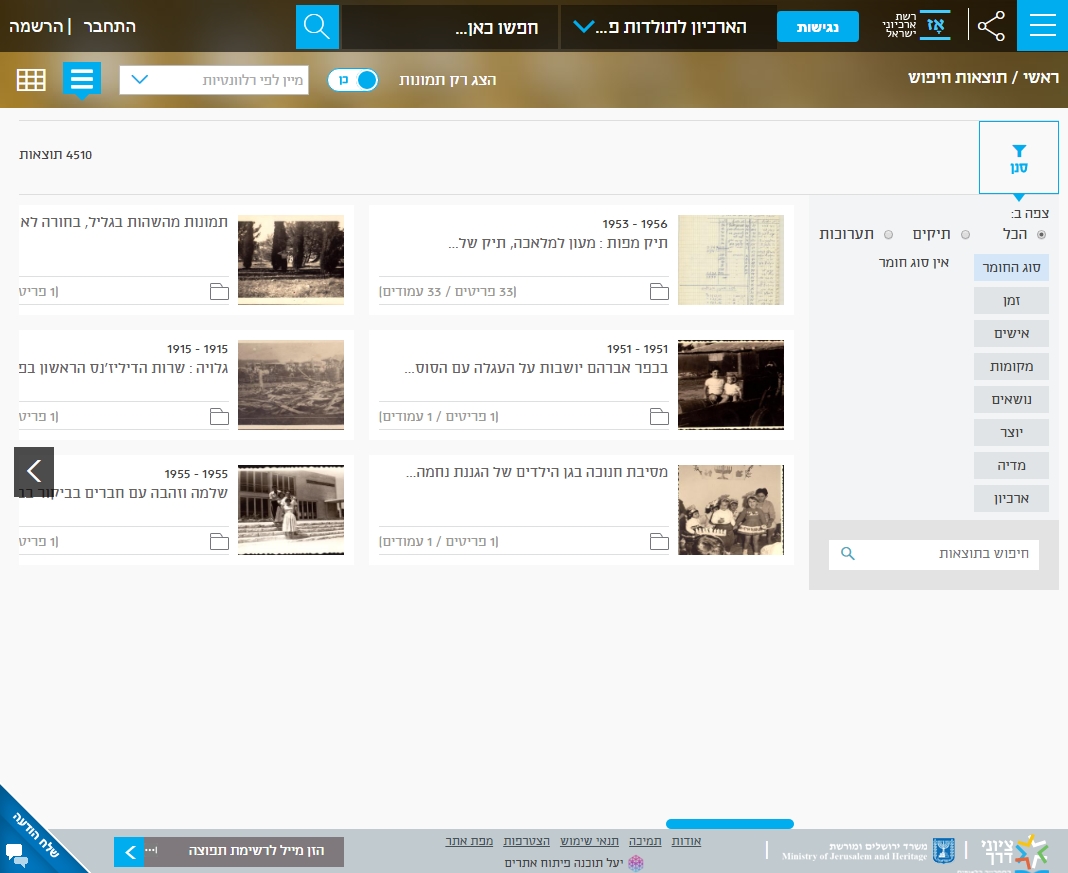Viewport: 1068px width, 873px height.
Task: Open the תנאי שימוש footer link
Action: pyautogui.click(x=589, y=842)
